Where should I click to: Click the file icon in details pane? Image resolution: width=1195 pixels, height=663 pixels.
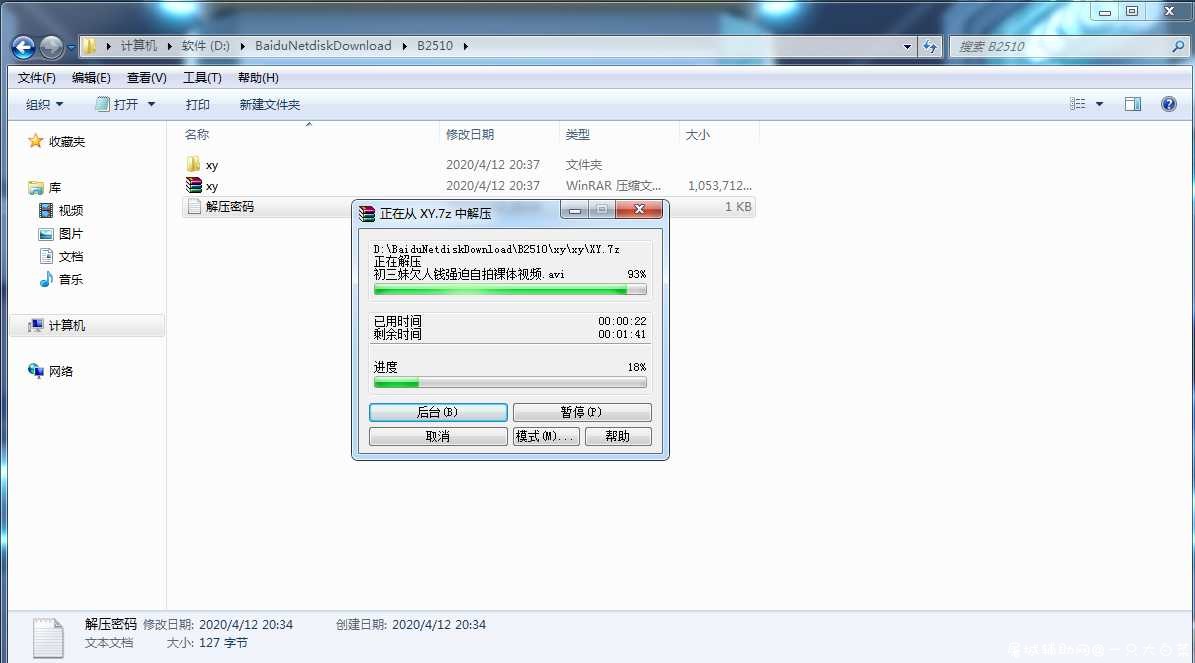click(48, 637)
